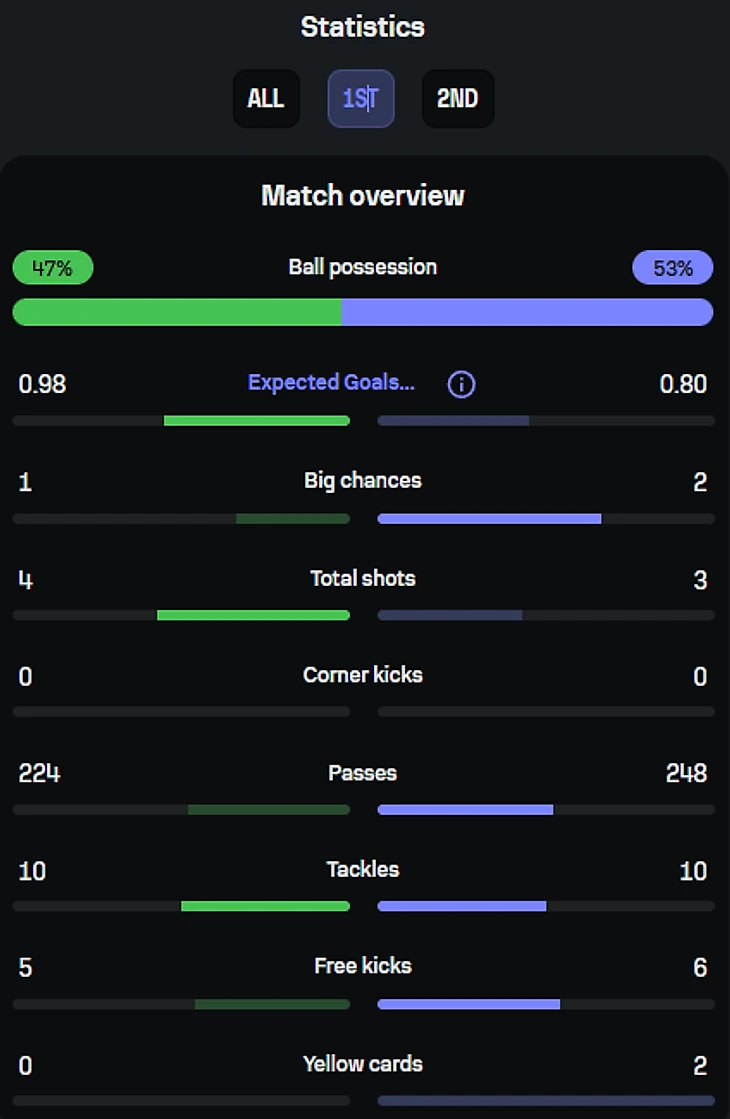Open the Expected Goals link
Screen dimensions: 730x1119
click(331, 383)
